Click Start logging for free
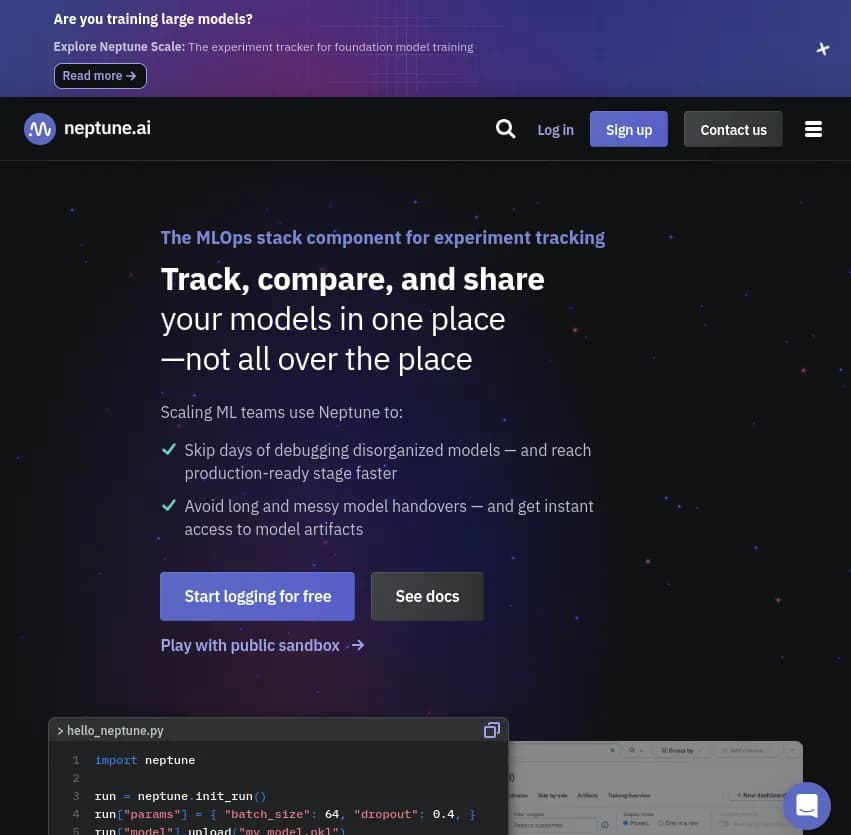851x835 pixels. (257, 596)
